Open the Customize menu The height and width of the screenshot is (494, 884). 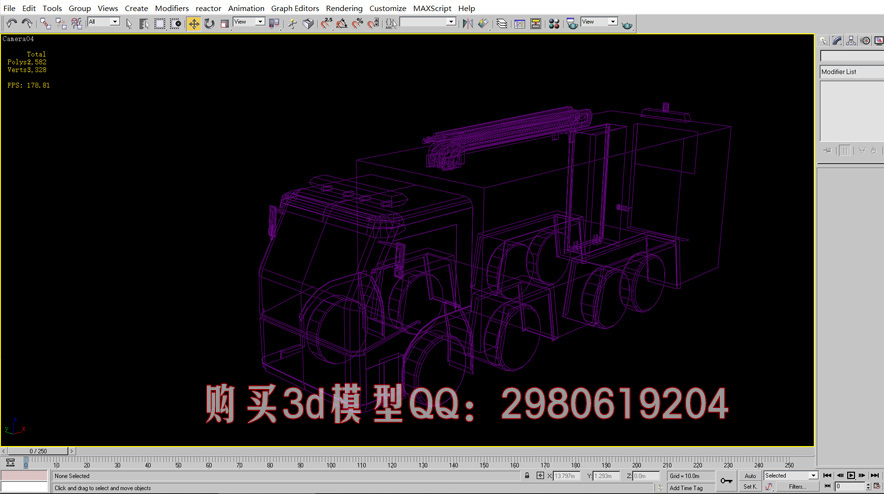tap(387, 8)
